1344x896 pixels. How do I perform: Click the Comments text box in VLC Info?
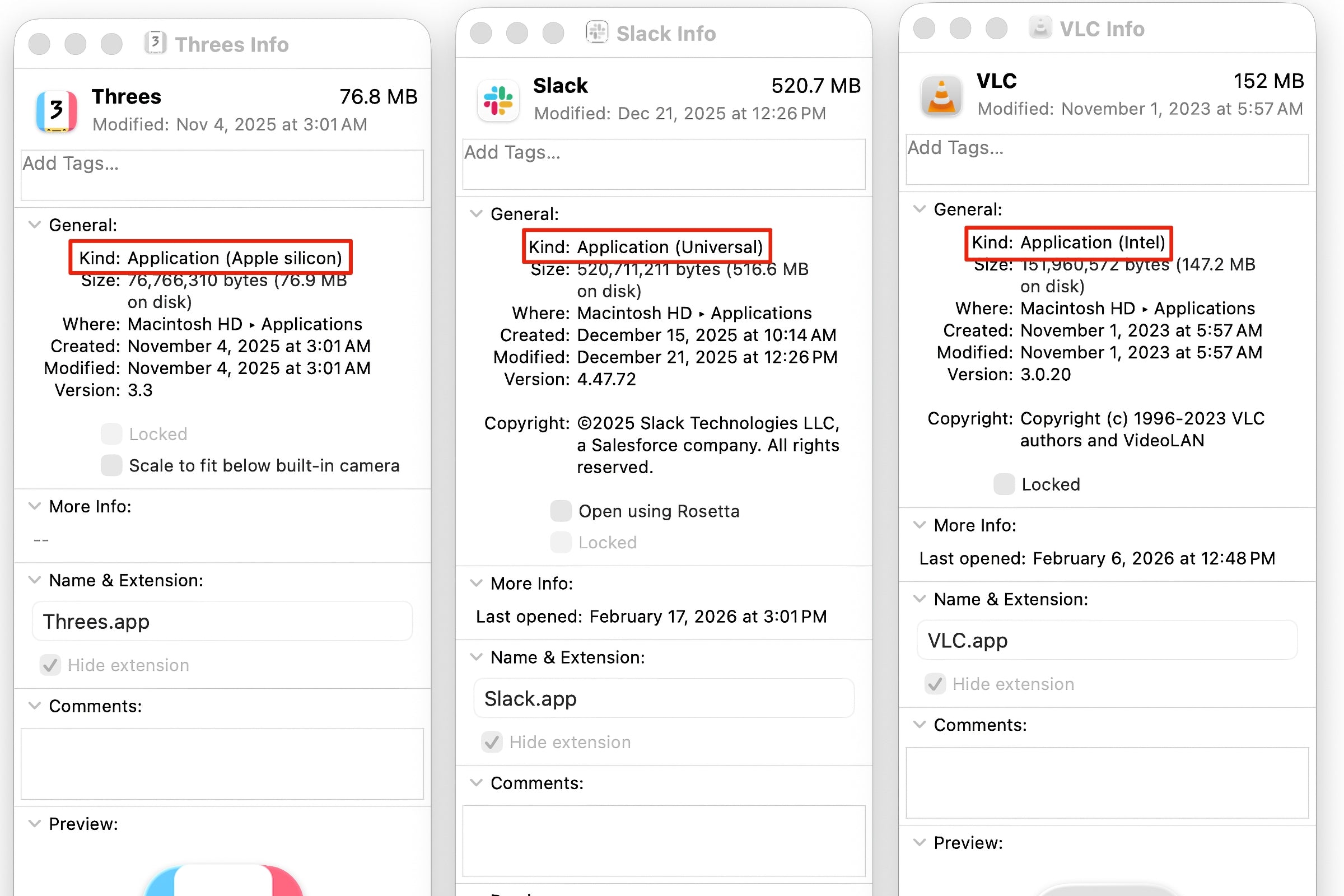(1107, 782)
